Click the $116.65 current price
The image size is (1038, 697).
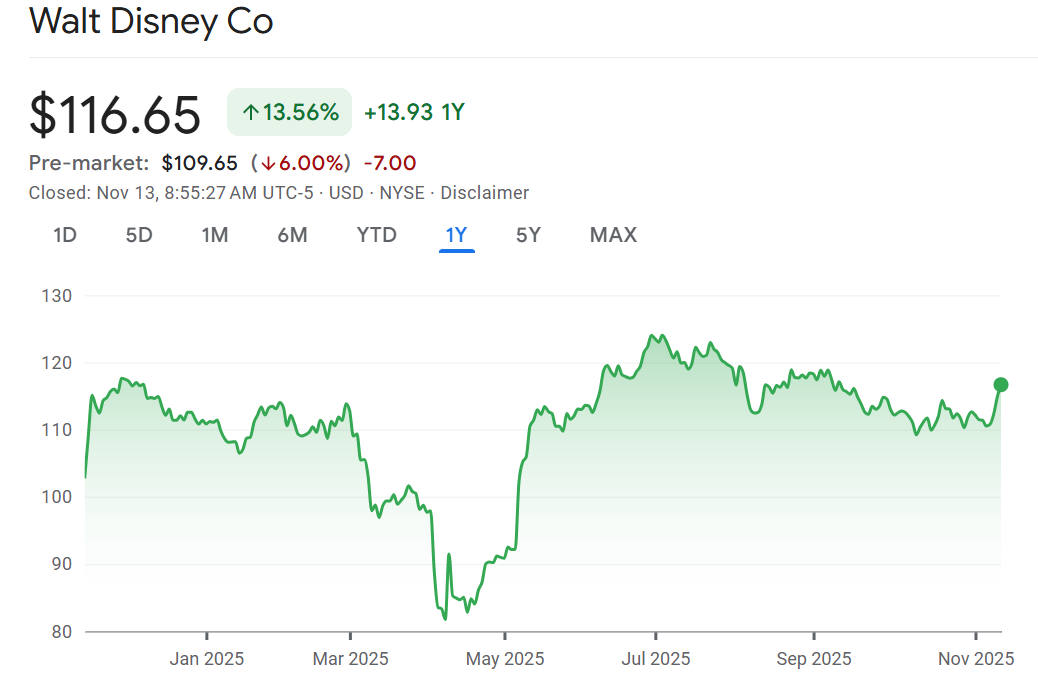tap(115, 114)
